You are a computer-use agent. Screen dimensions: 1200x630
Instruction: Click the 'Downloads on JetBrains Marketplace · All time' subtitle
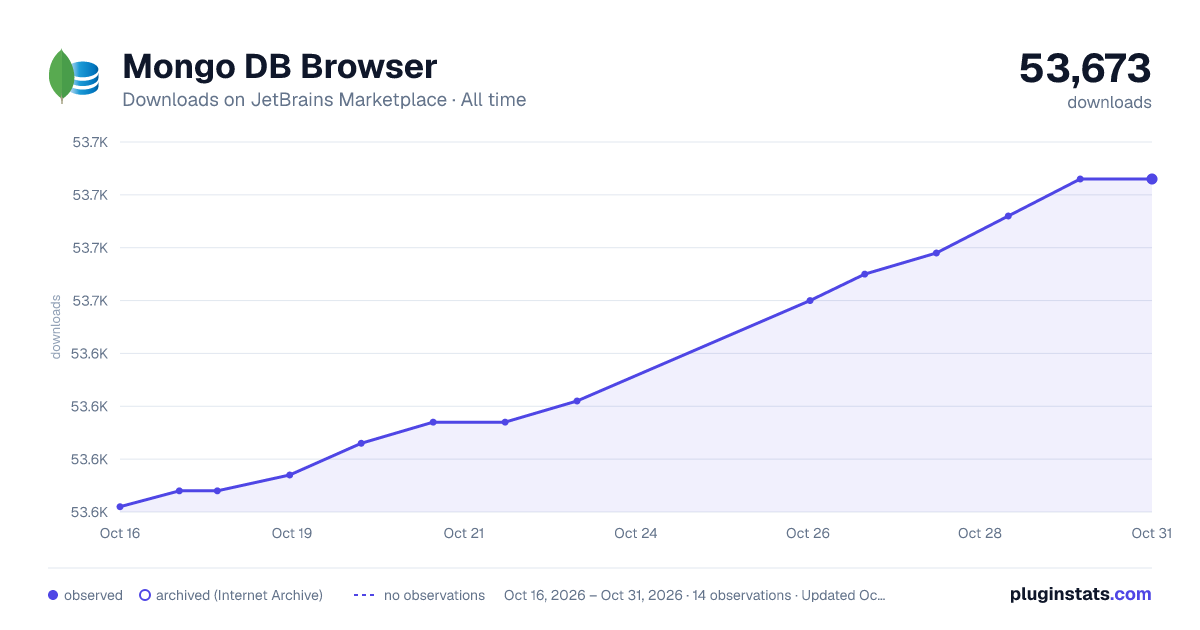[x=324, y=100]
